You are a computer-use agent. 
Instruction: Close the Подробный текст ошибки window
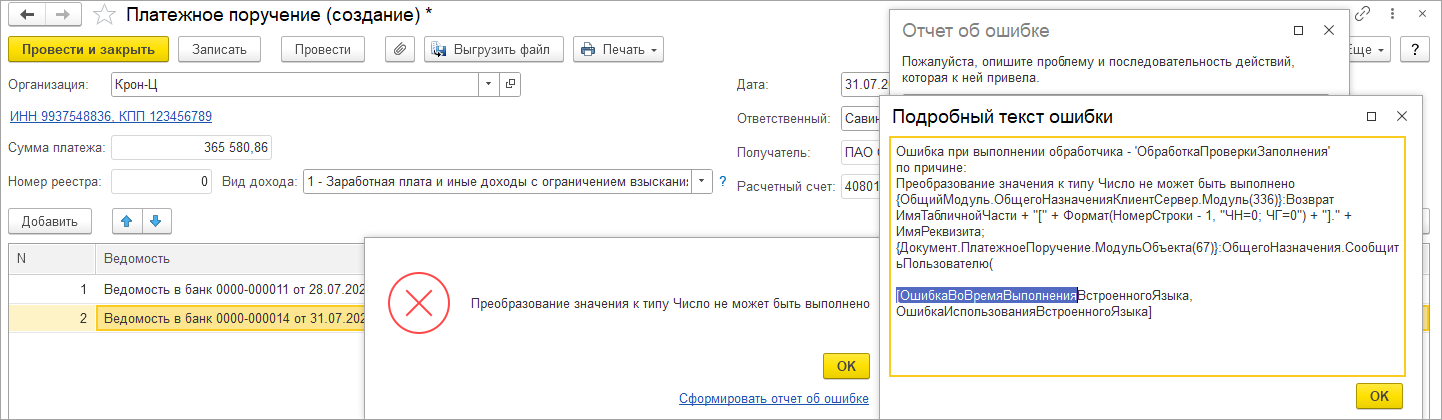pos(1404,116)
